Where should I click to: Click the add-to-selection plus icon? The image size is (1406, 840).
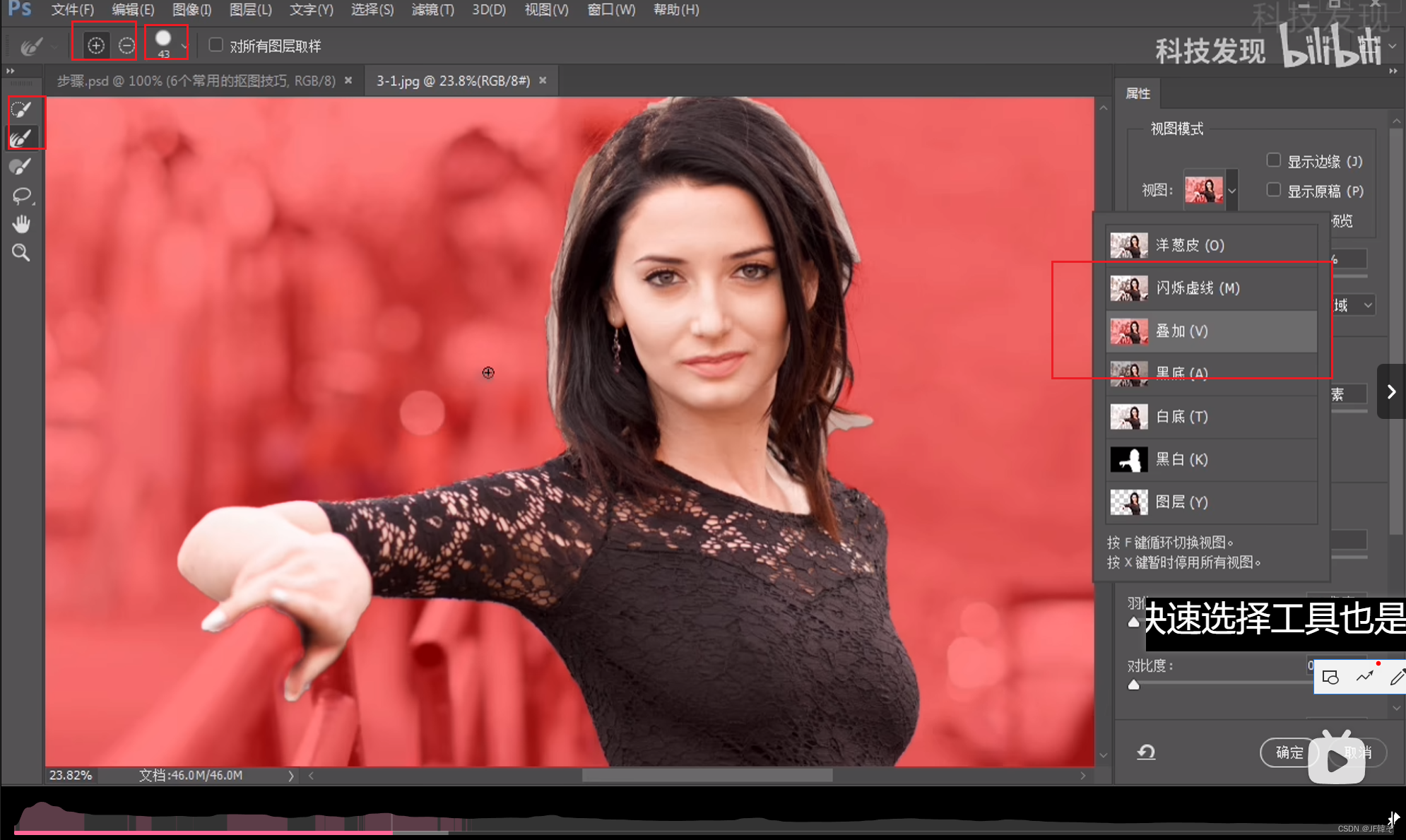click(x=96, y=46)
